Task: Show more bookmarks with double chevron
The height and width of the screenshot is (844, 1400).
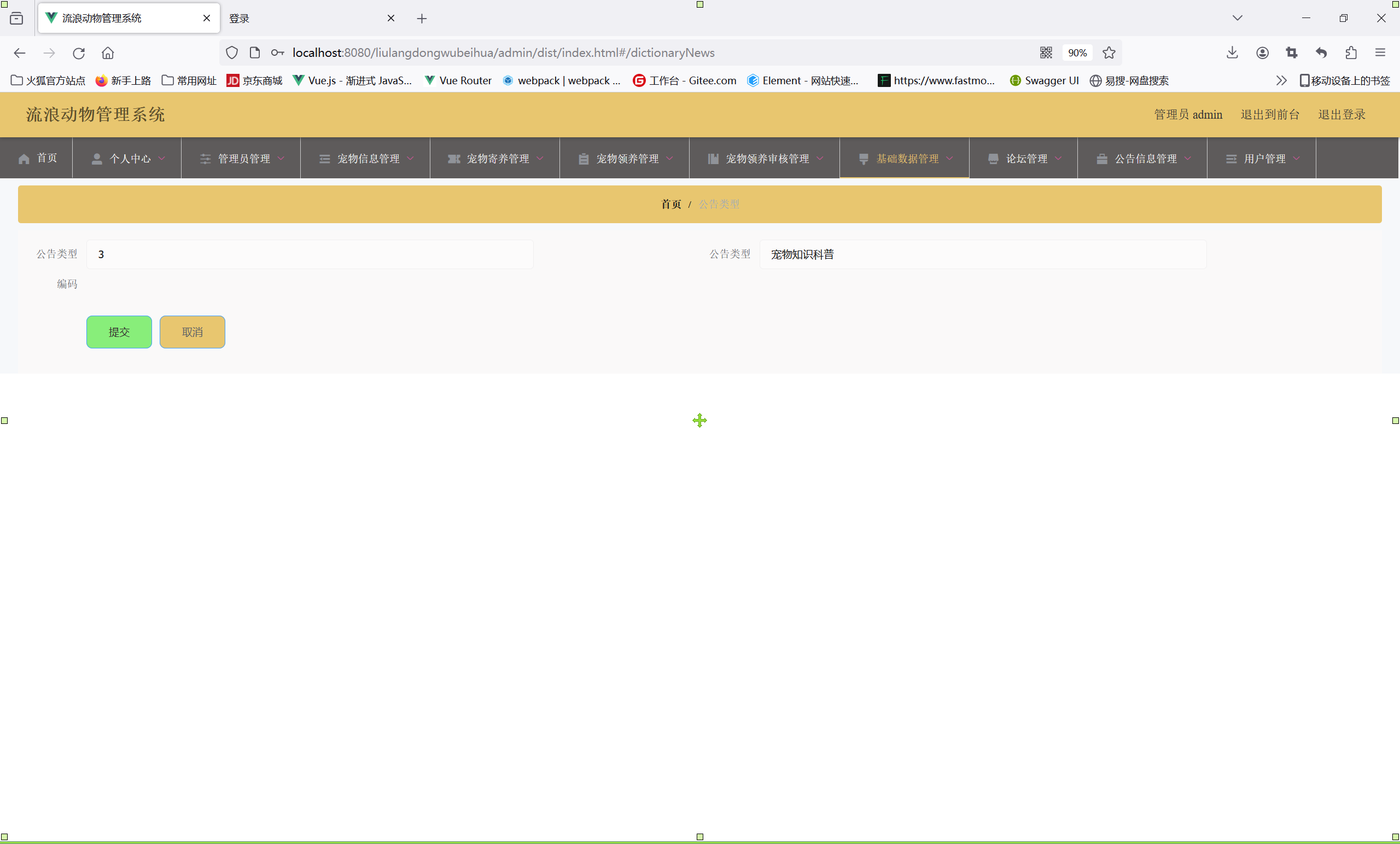Action: tap(1281, 81)
